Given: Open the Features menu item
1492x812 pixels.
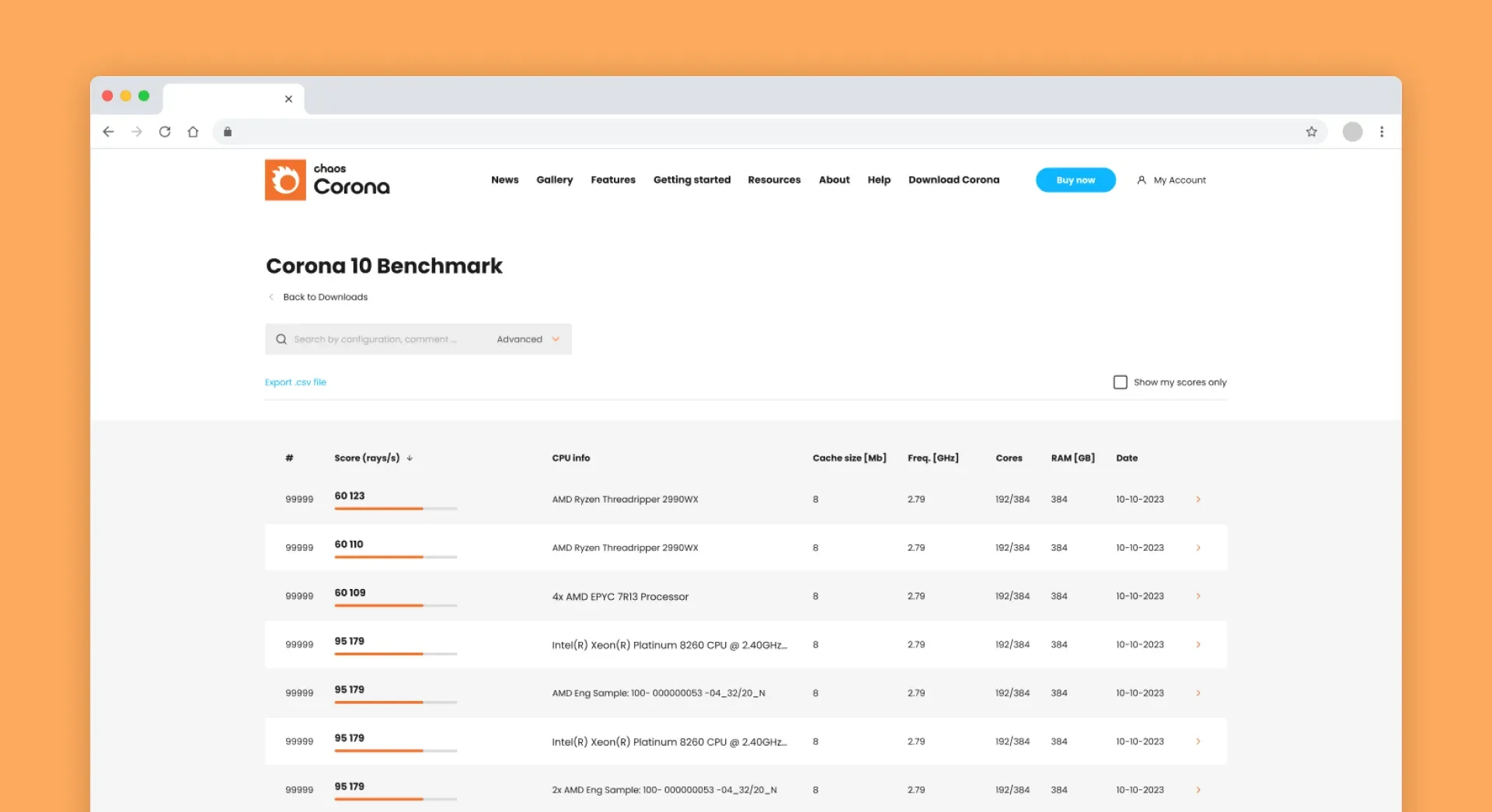Looking at the screenshot, I should coord(613,179).
